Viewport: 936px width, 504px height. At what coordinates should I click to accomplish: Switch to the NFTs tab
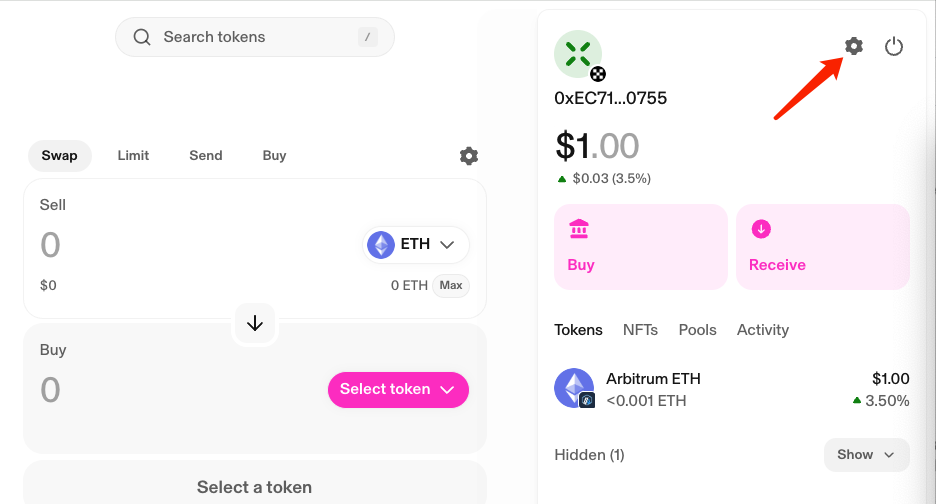[x=640, y=330]
